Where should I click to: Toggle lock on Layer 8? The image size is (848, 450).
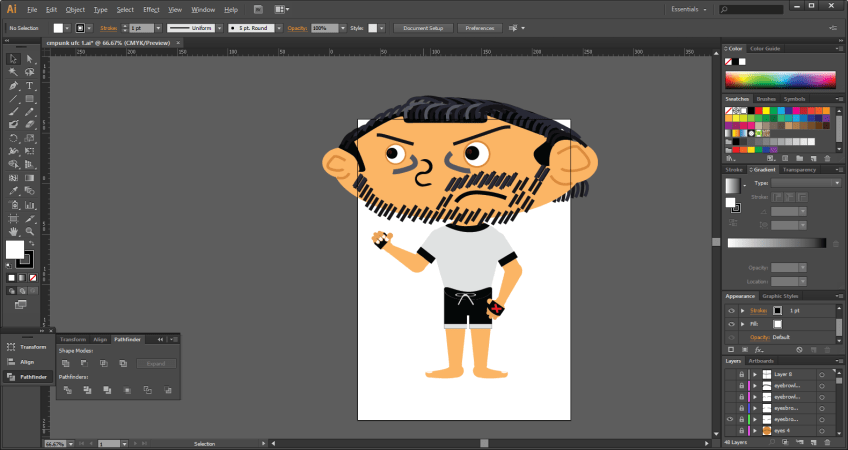click(x=741, y=373)
